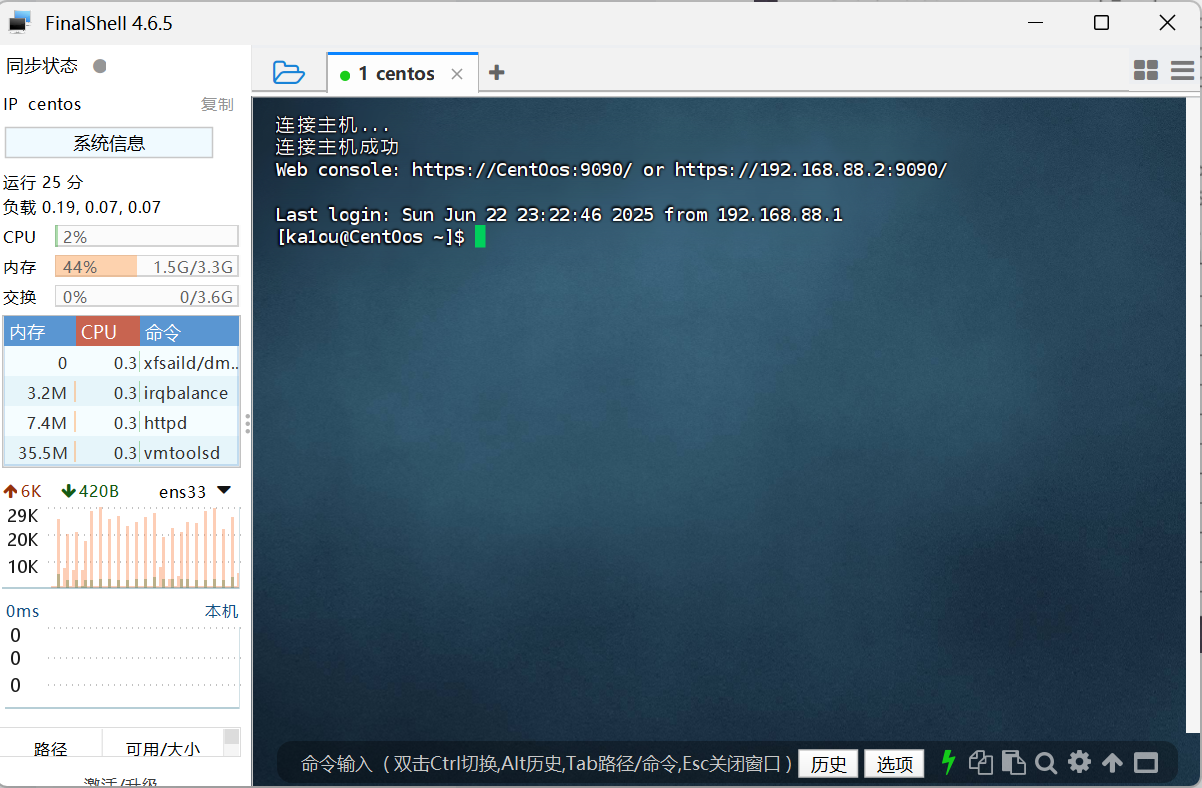The height and width of the screenshot is (788, 1202).
Task: Expand the ens33 network interface dropdown
Action: coord(224,491)
